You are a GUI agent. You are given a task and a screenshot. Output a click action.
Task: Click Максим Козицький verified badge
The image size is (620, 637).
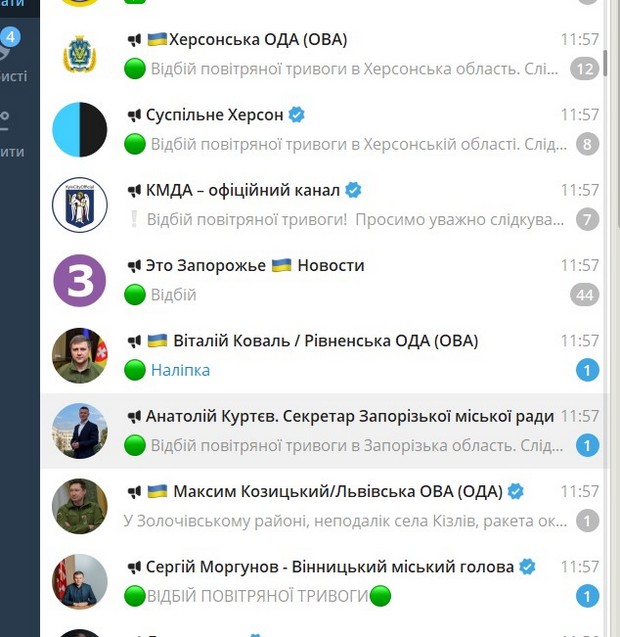(x=516, y=492)
